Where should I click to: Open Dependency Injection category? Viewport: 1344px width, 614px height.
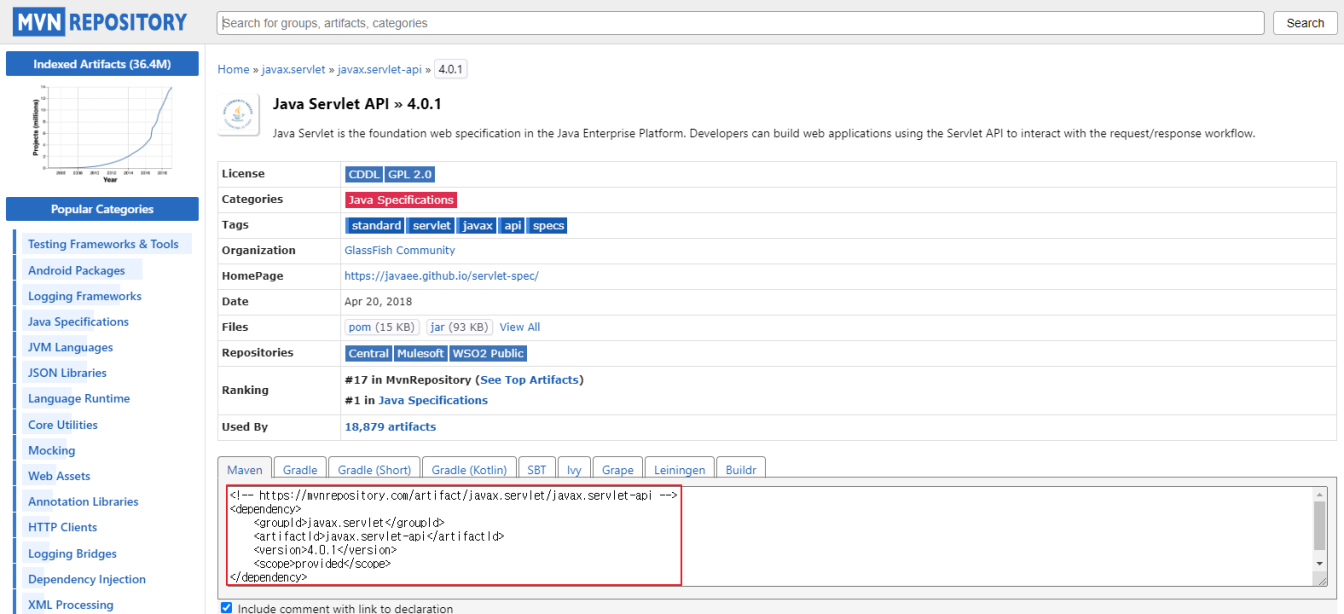(x=87, y=579)
